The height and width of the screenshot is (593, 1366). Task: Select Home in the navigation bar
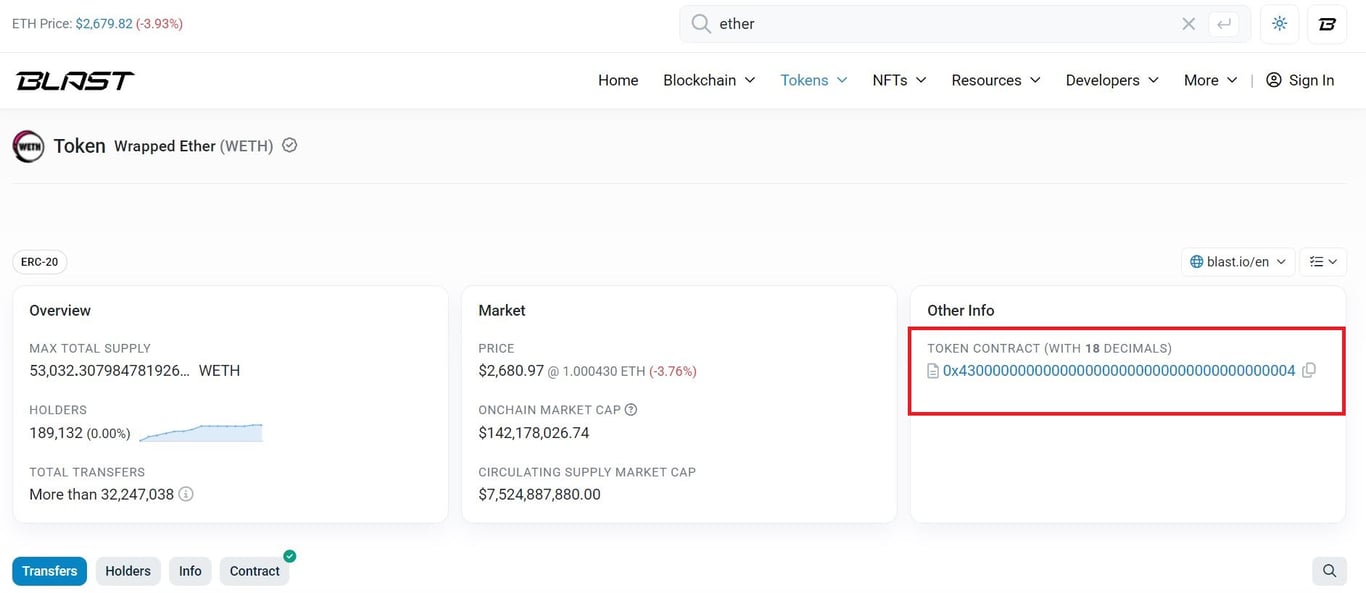617,80
